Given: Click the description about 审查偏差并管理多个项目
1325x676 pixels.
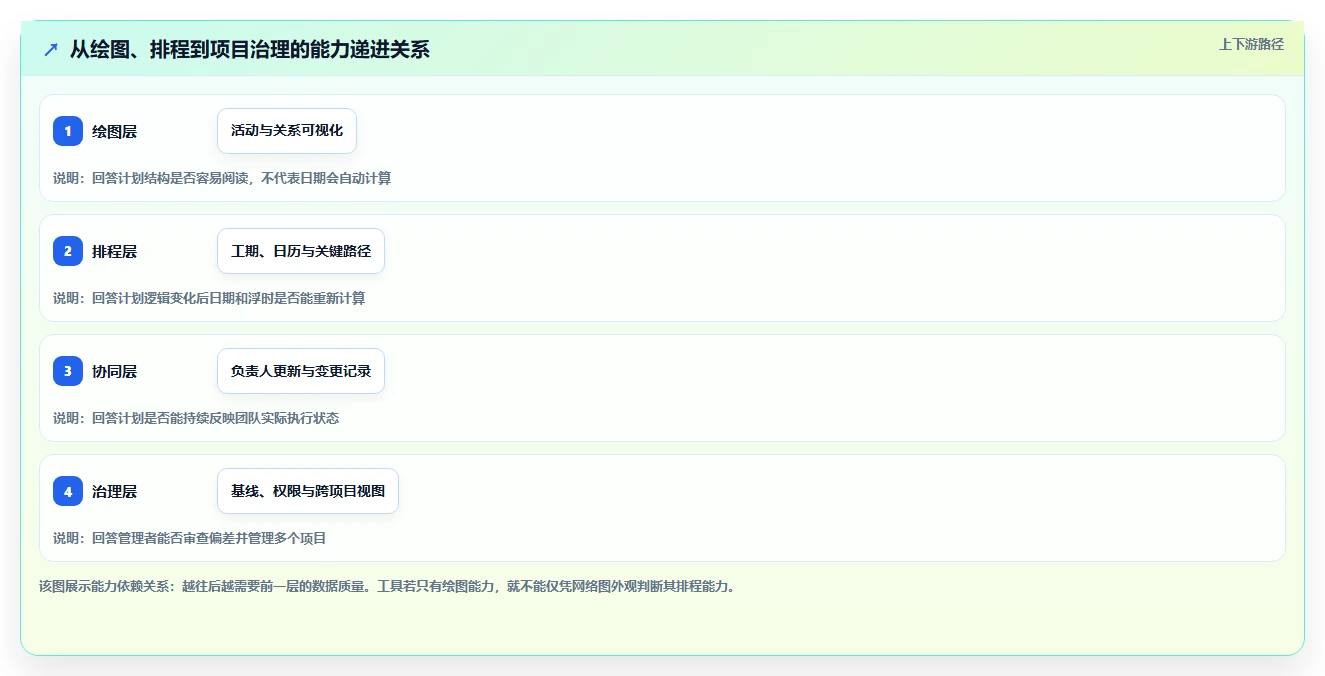Looking at the screenshot, I should coord(190,538).
